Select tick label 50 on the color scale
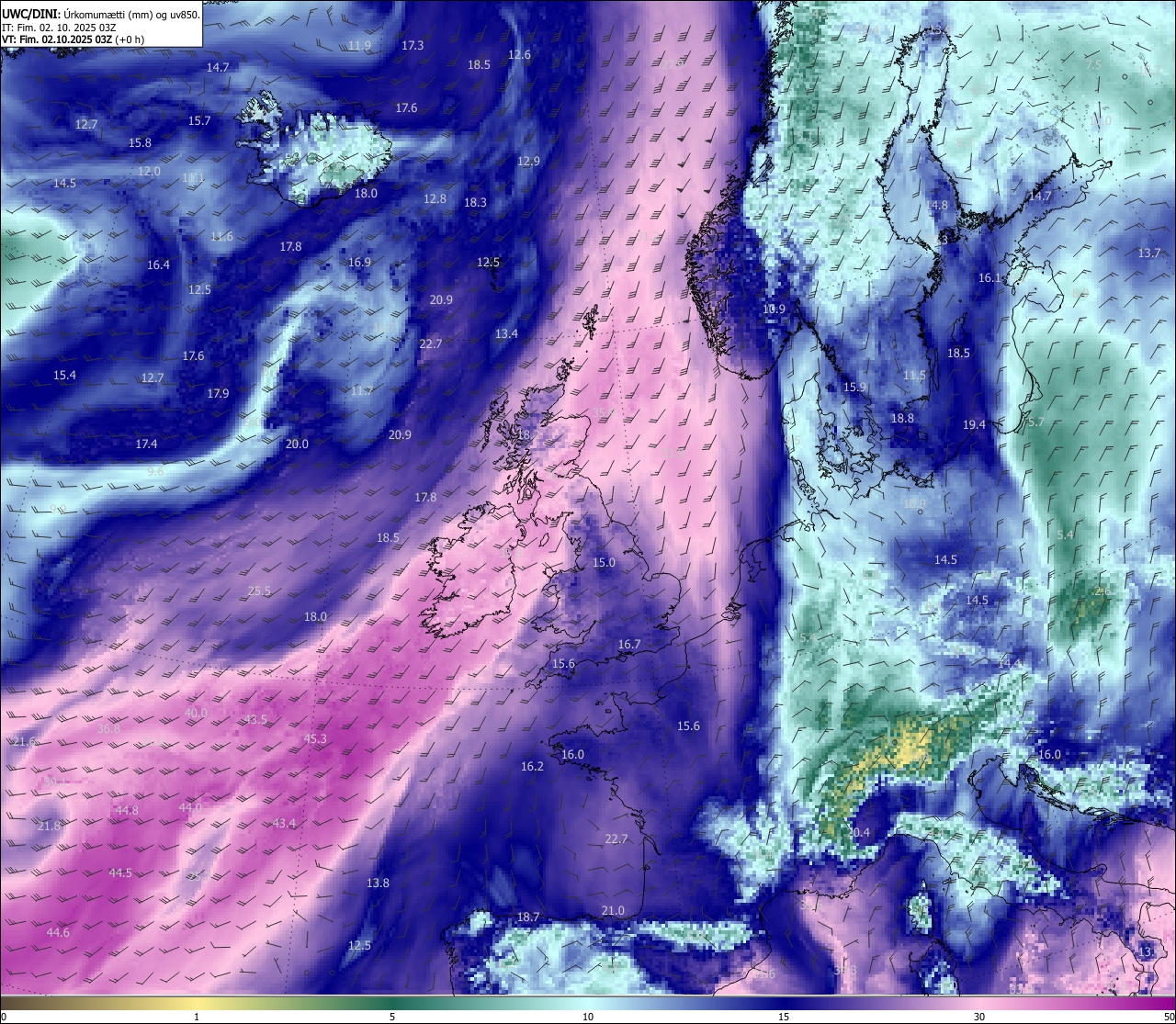This screenshot has height=1024, width=1176. 1169,1017
